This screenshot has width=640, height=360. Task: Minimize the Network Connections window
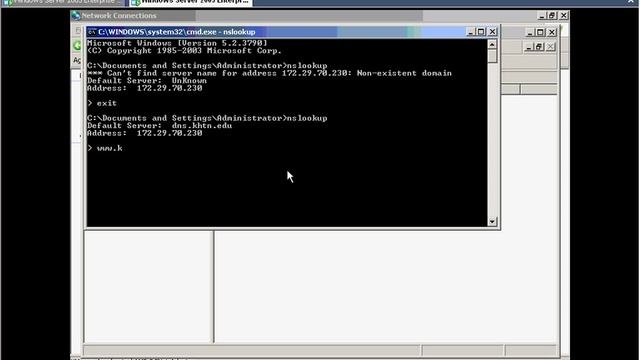[x=542, y=16]
